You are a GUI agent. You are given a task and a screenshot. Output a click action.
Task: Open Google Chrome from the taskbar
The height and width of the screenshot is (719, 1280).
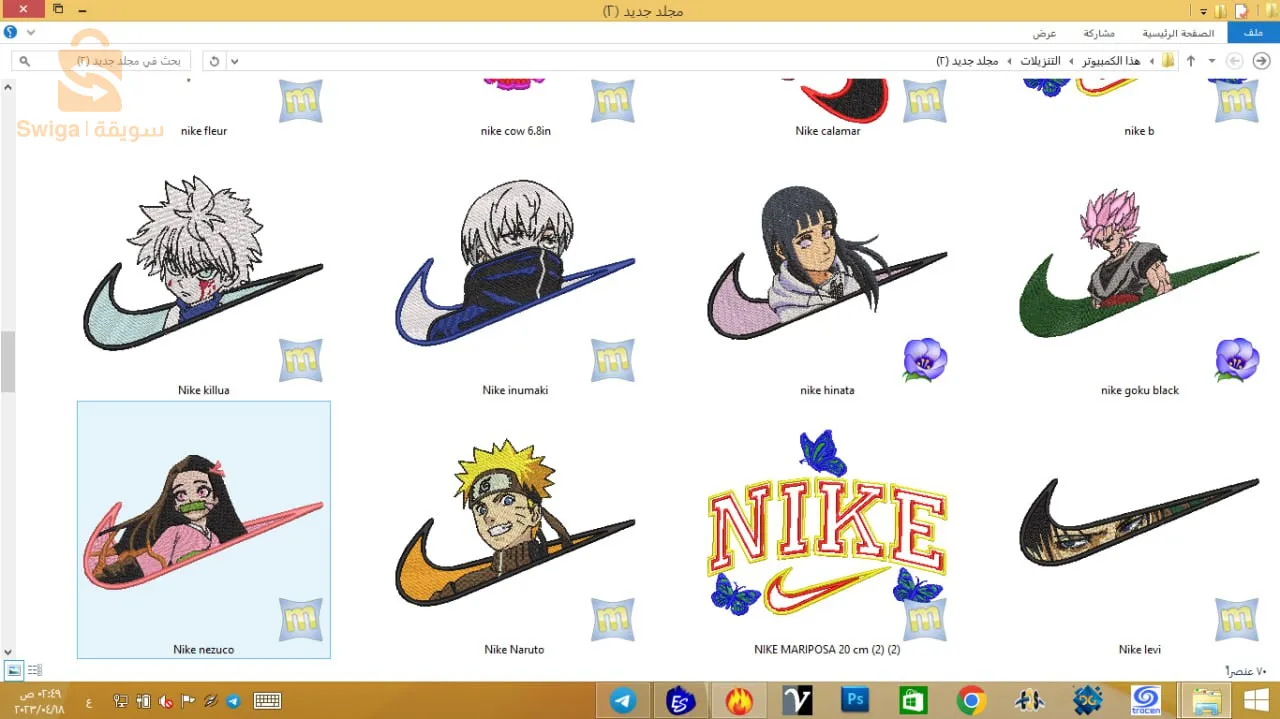click(971, 700)
